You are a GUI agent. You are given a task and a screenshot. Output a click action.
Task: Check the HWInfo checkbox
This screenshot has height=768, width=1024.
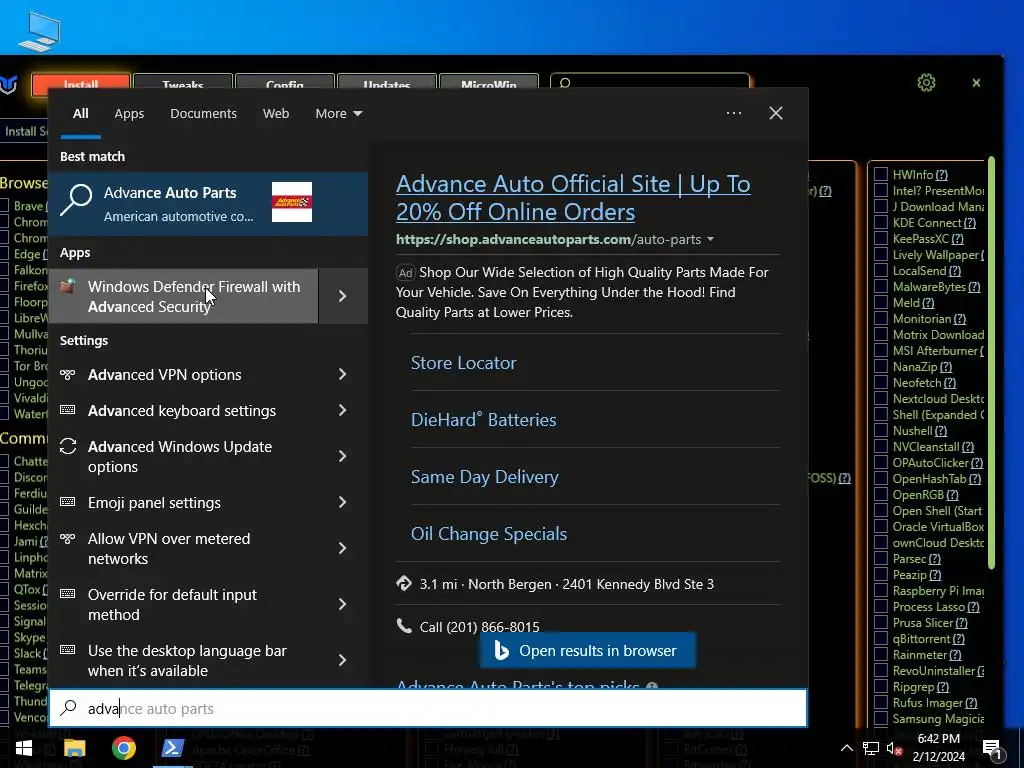(881, 174)
